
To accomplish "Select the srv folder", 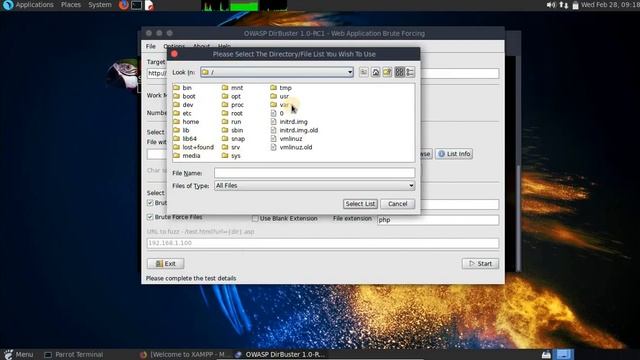I will [231, 147].
